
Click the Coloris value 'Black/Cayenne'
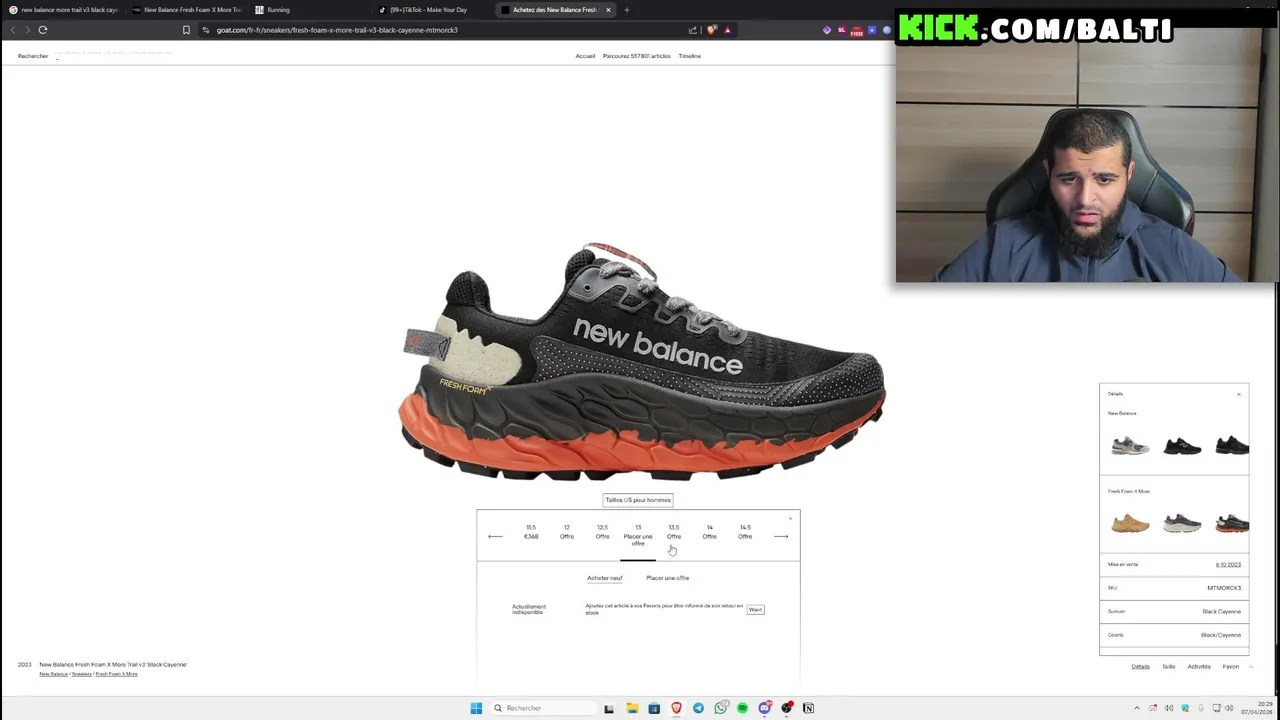pyautogui.click(x=1221, y=635)
